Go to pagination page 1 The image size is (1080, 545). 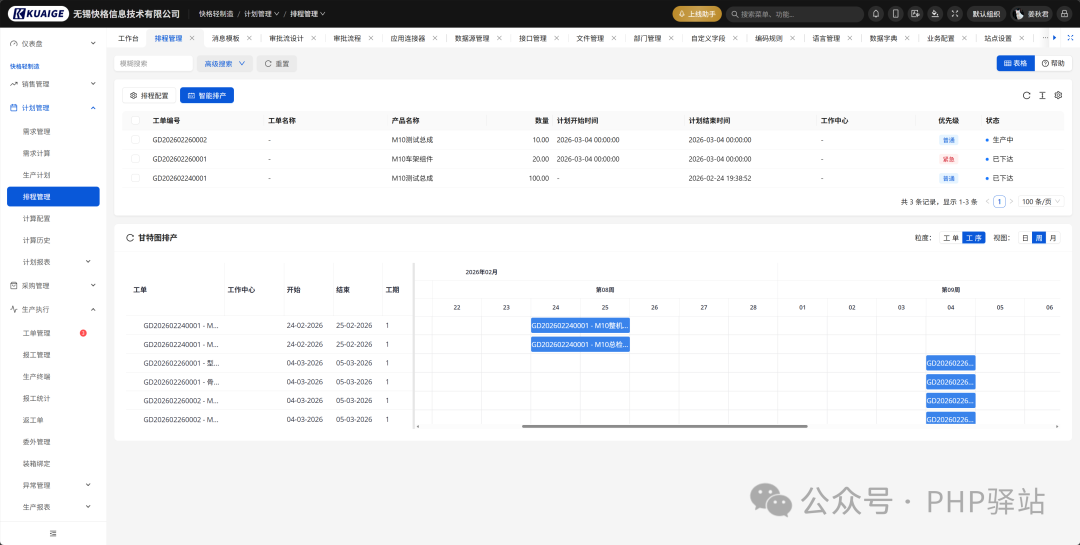(x=999, y=202)
